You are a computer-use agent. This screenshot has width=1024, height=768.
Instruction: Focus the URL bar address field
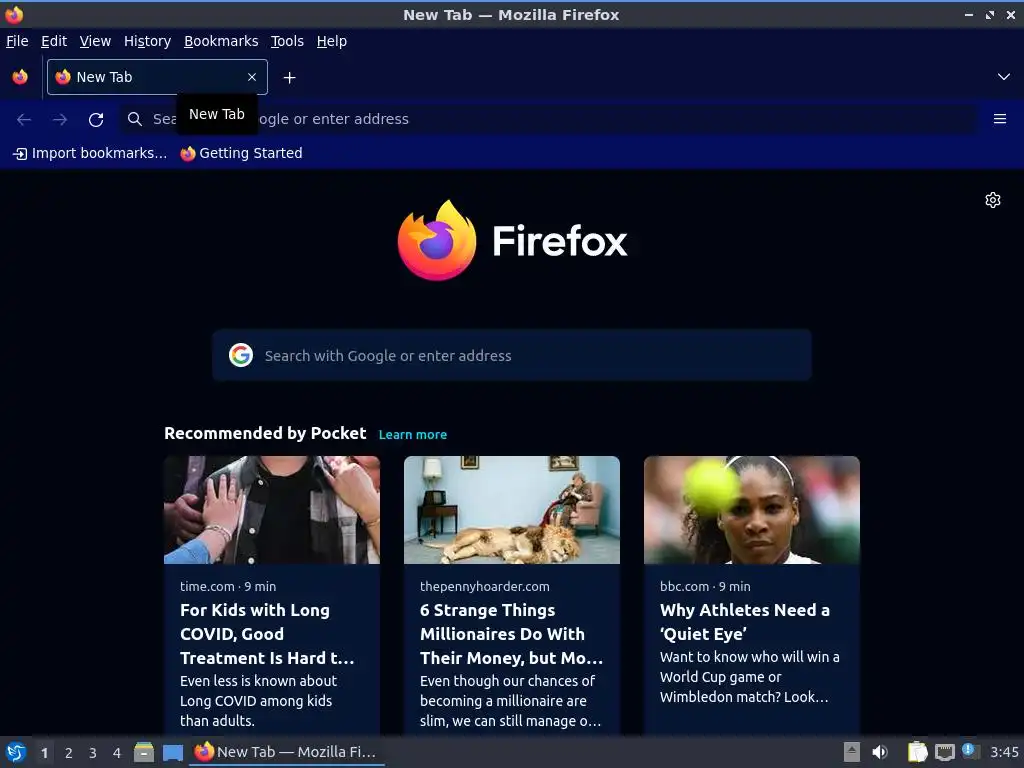(x=547, y=119)
